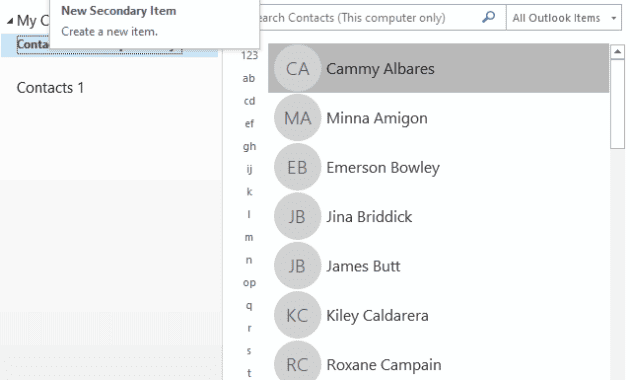The image size is (630, 380).
Task: Jump to q in the contact index
Action: click(x=249, y=306)
